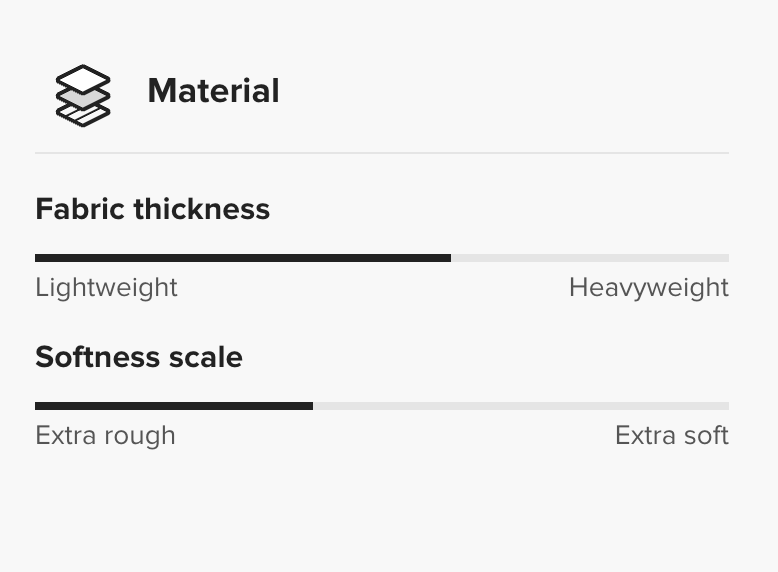This screenshot has width=778, height=572.
Task: Click the bottom striped layer of the Material icon
Action: click(x=84, y=116)
